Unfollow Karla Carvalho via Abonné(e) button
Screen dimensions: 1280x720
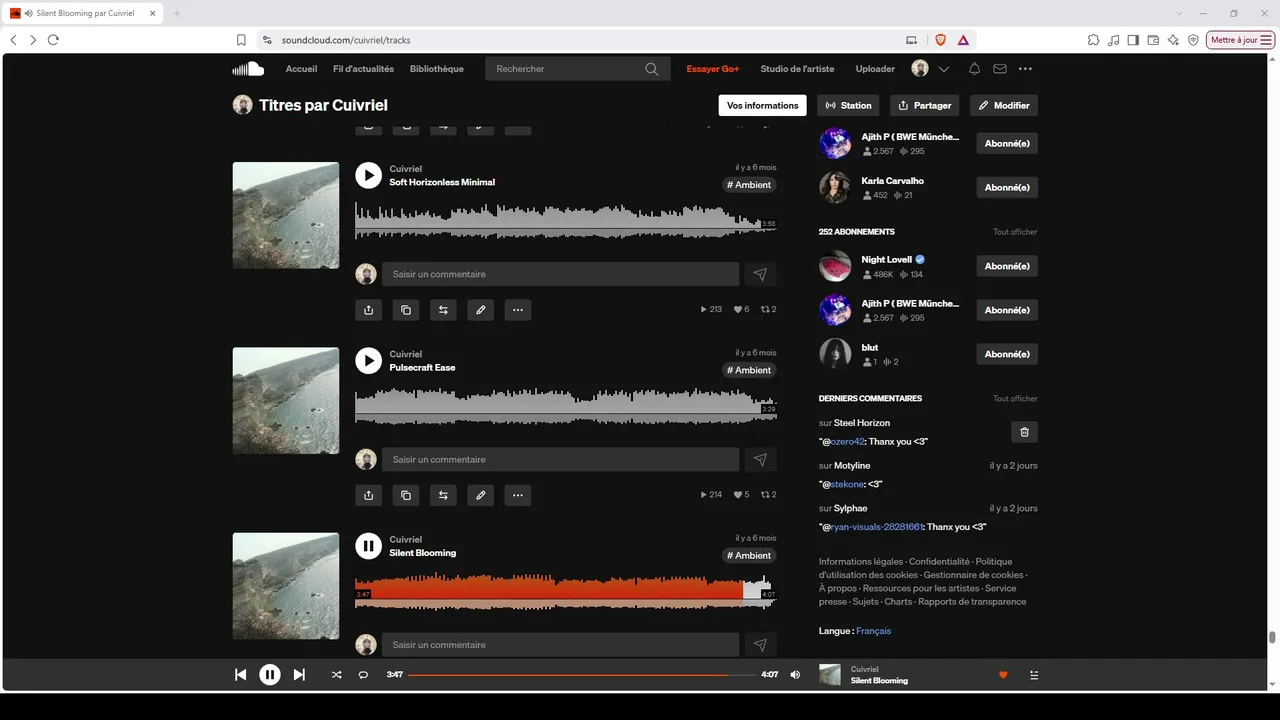coord(1007,187)
